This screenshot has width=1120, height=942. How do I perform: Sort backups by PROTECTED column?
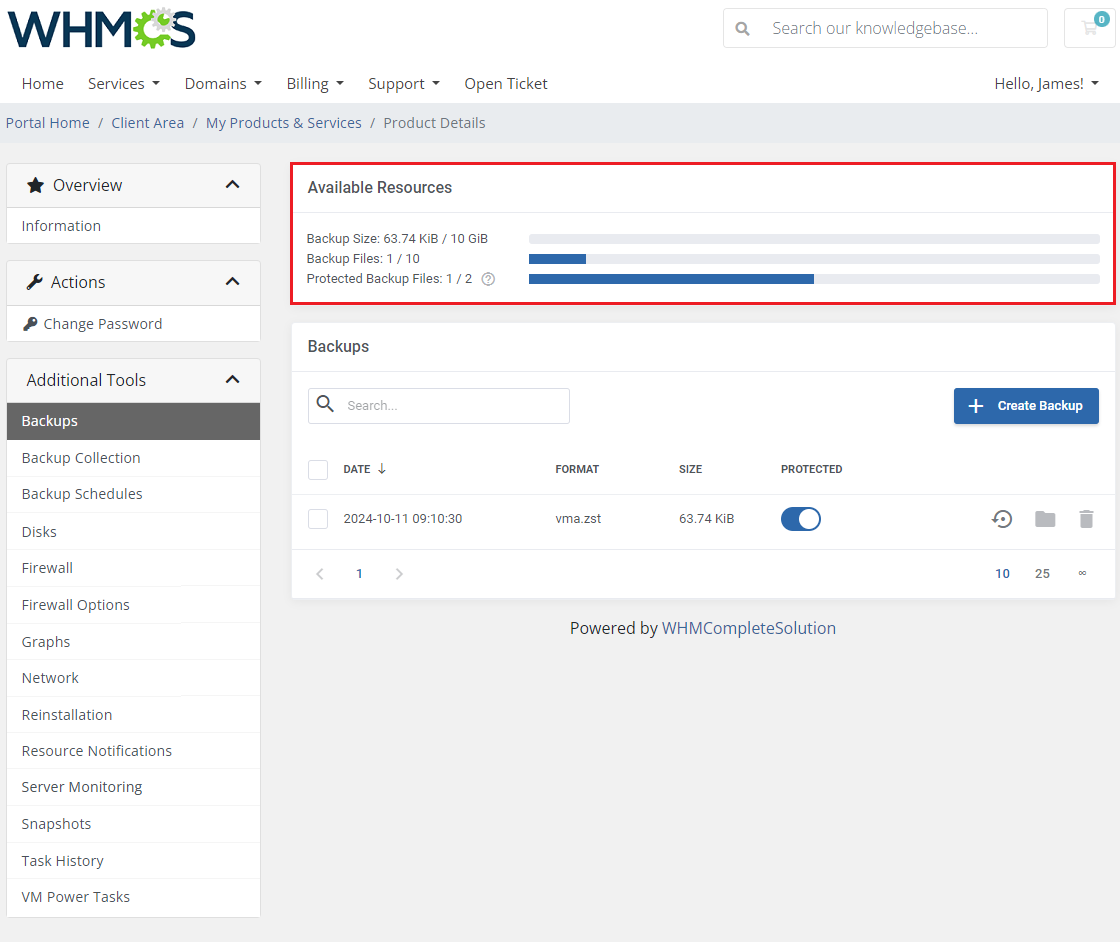coord(811,469)
